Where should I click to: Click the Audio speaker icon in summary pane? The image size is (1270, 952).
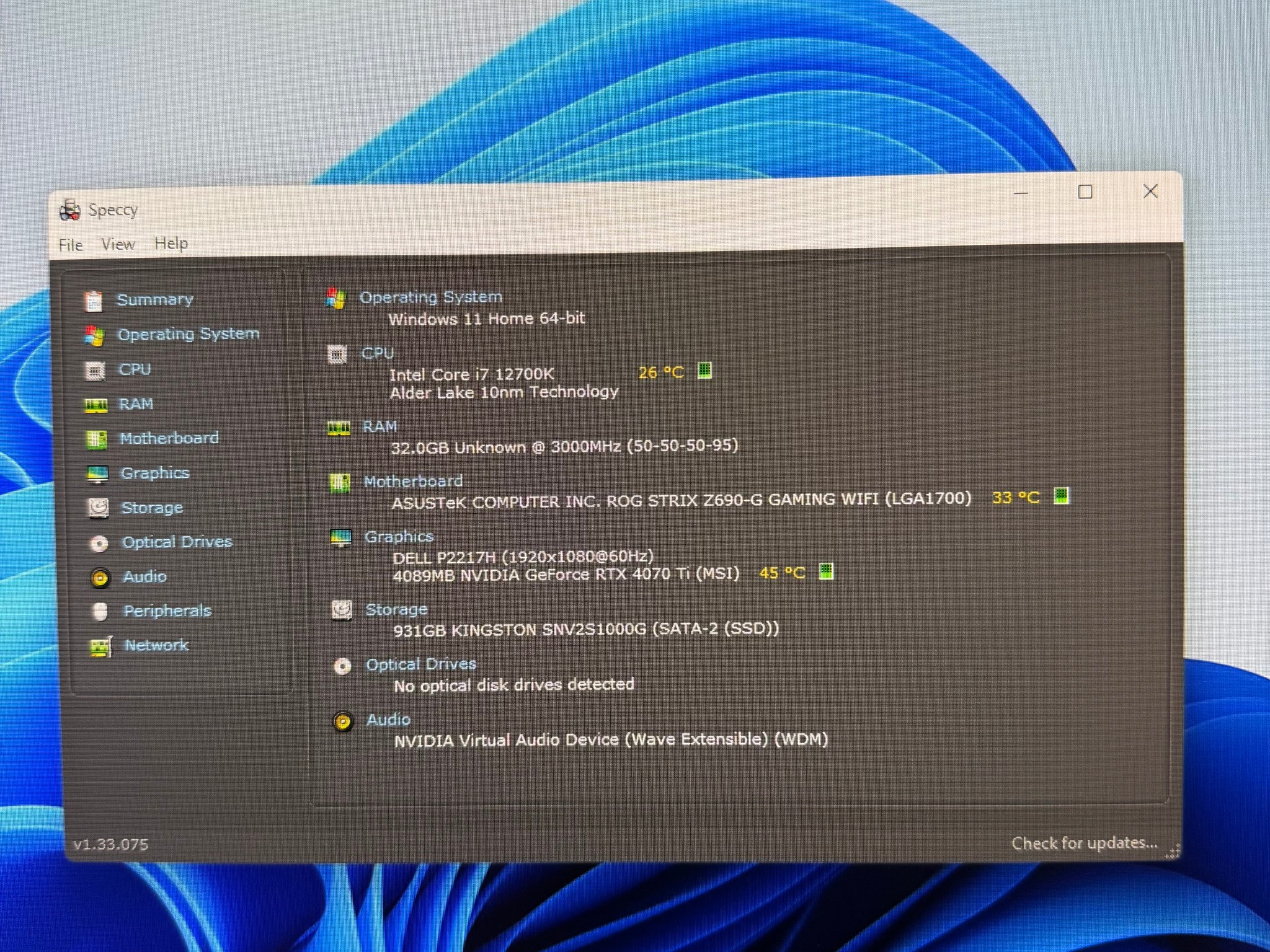[x=343, y=722]
